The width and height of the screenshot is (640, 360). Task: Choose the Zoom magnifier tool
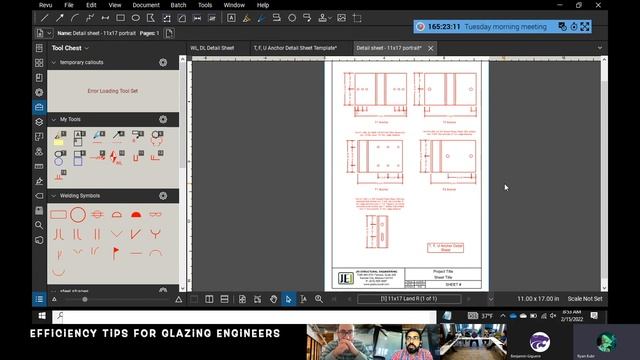pos(319,299)
